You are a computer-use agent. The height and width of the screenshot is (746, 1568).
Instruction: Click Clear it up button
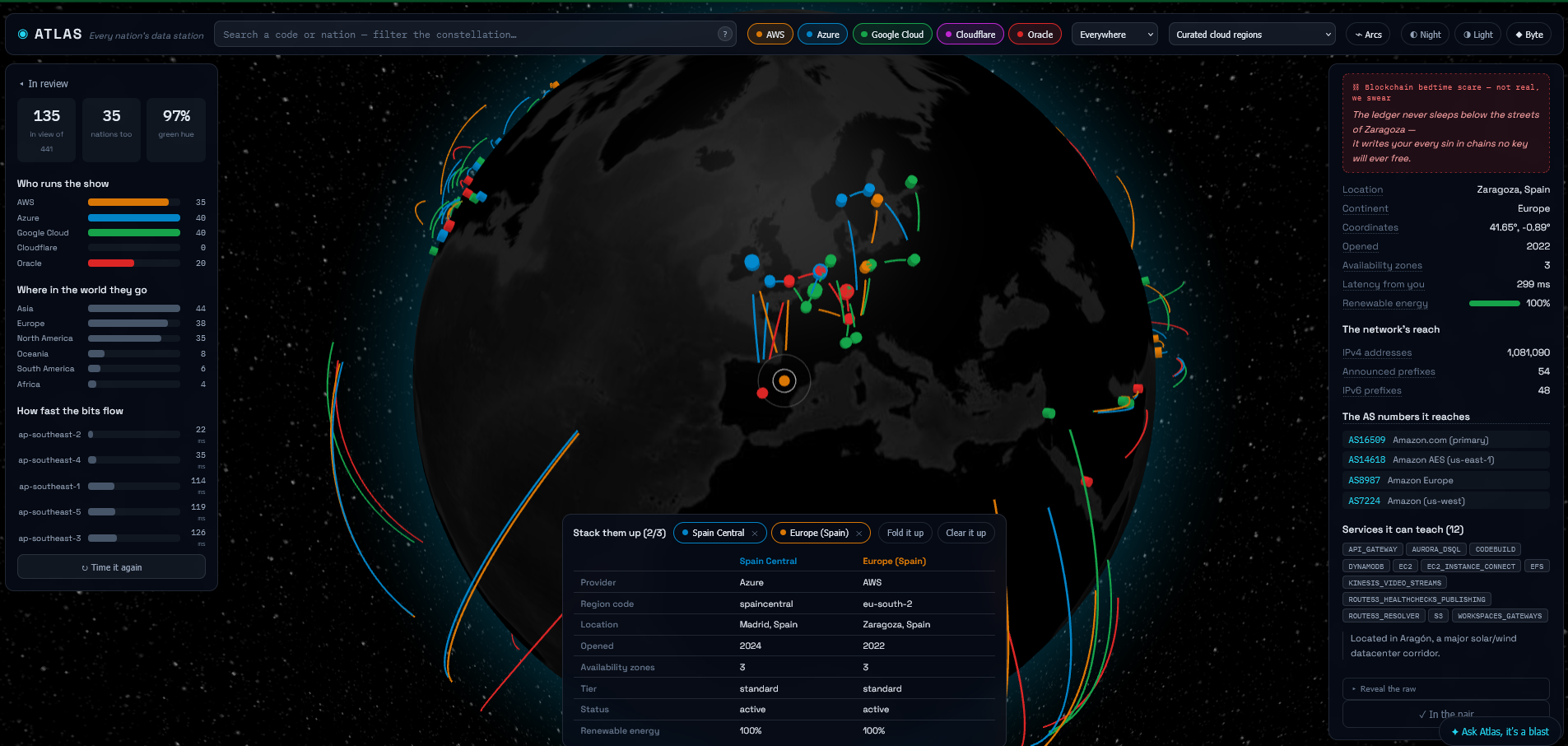pyautogui.click(x=965, y=533)
